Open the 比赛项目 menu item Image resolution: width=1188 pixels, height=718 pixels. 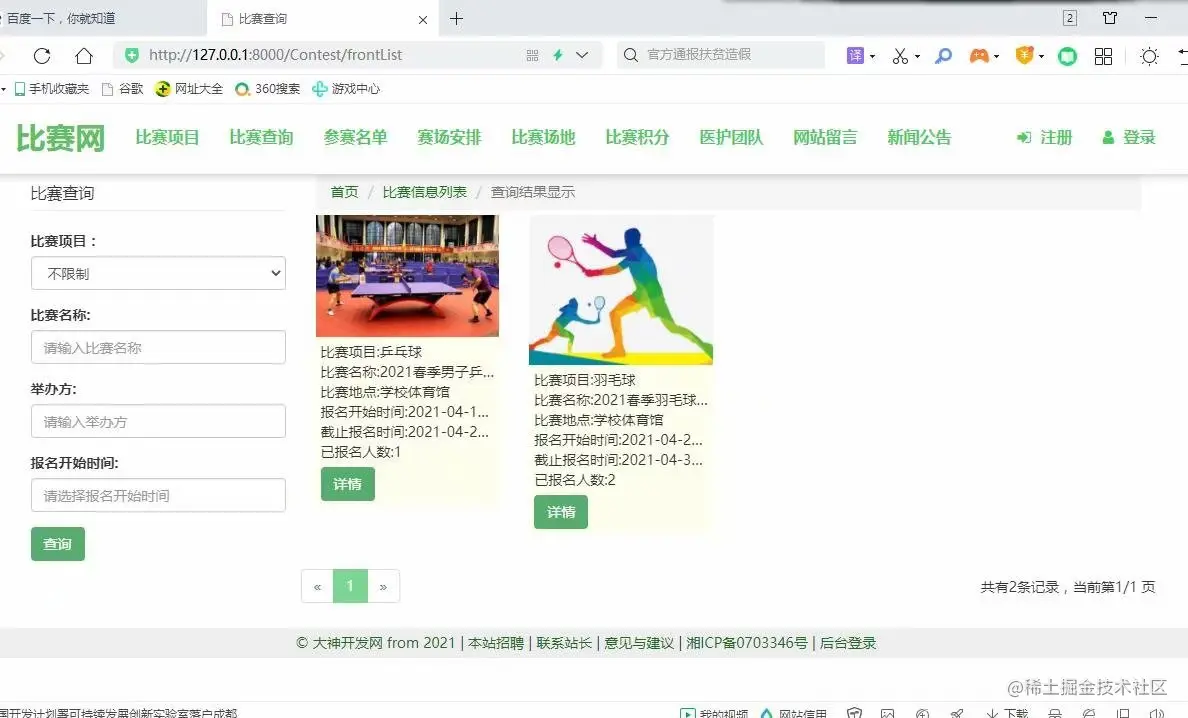pyautogui.click(x=167, y=137)
